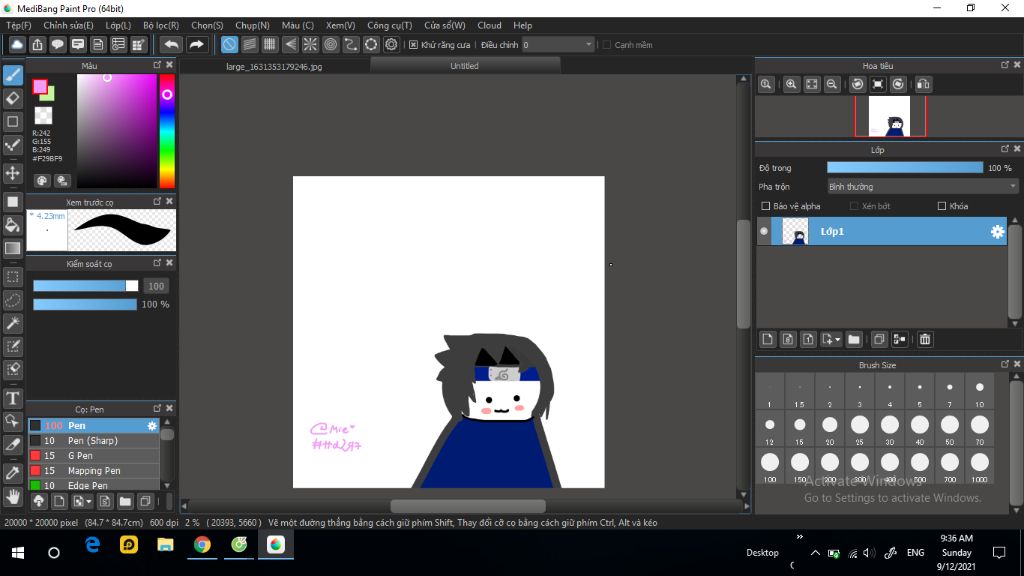Delete layer with the trash icon
Image resolution: width=1024 pixels, height=576 pixels.
(x=925, y=339)
